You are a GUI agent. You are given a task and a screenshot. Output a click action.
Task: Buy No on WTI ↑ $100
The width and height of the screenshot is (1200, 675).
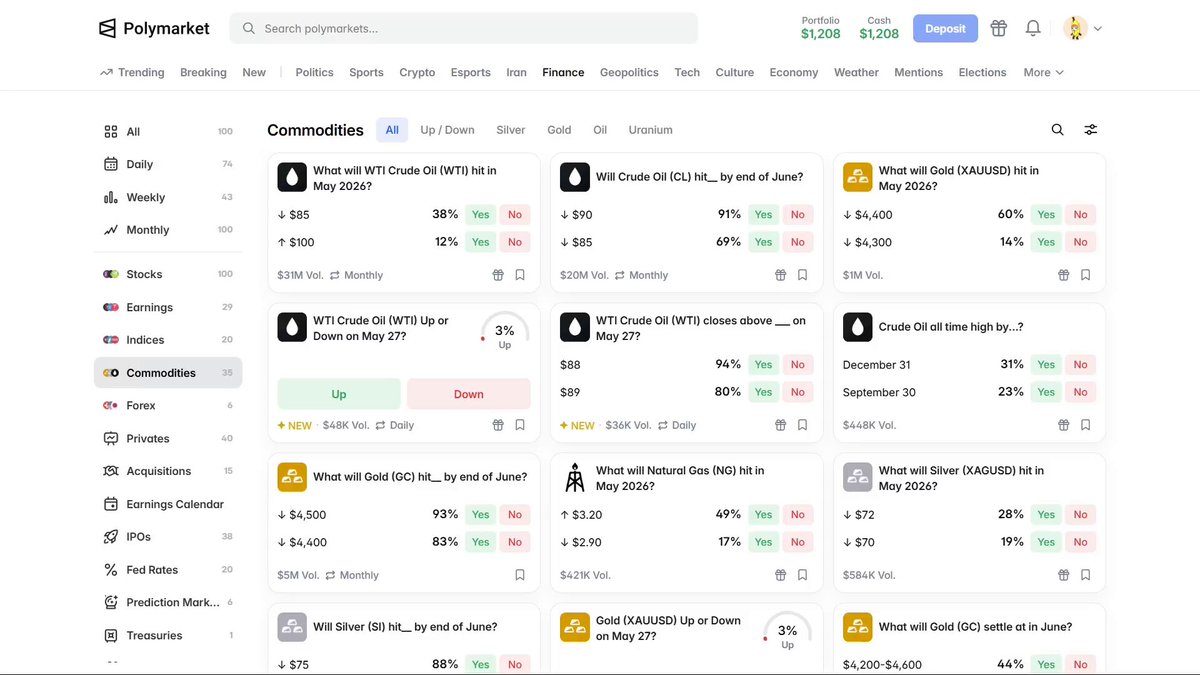(x=514, y=242)
